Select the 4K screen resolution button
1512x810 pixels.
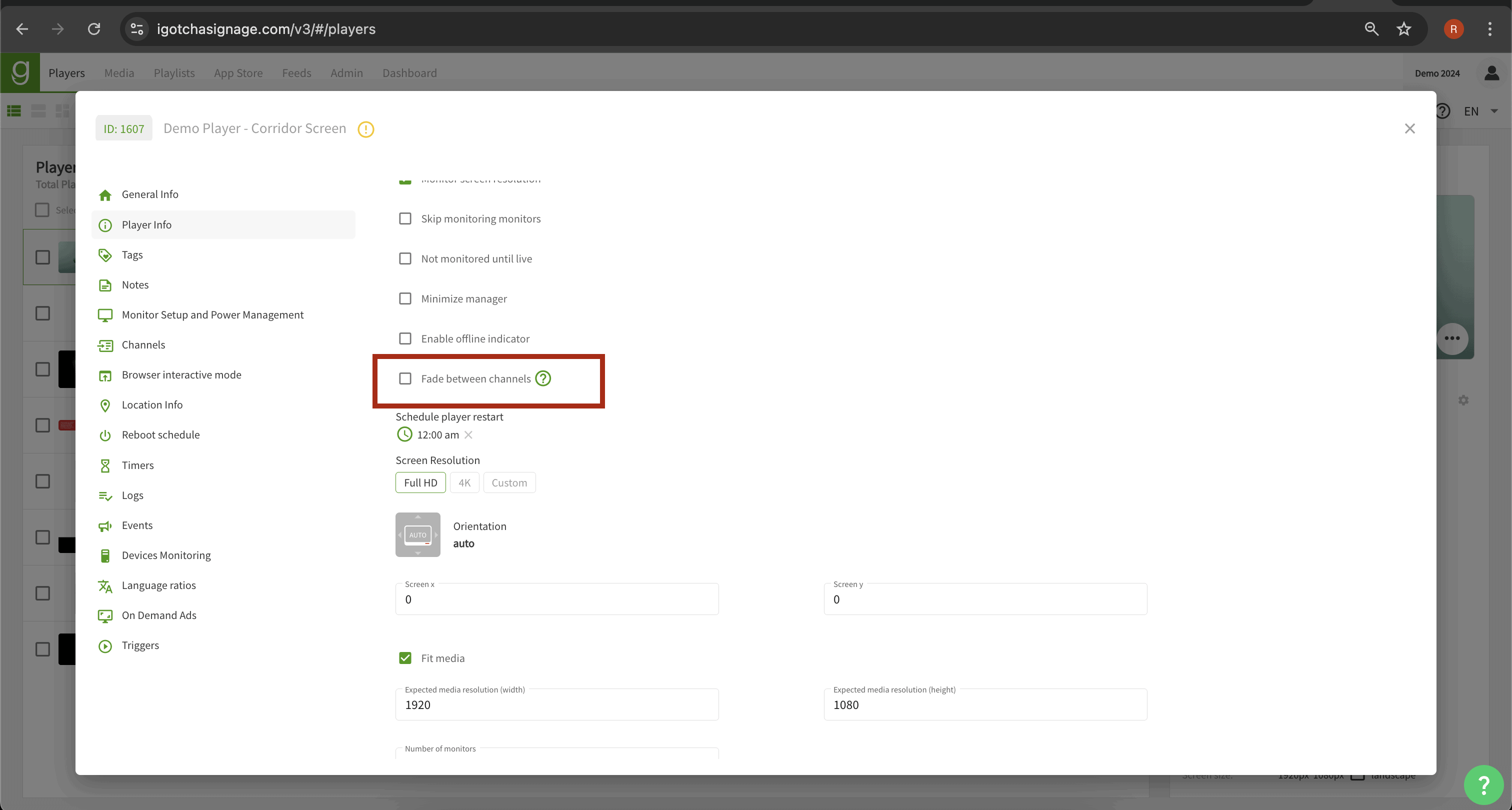[x=464, y=482]
